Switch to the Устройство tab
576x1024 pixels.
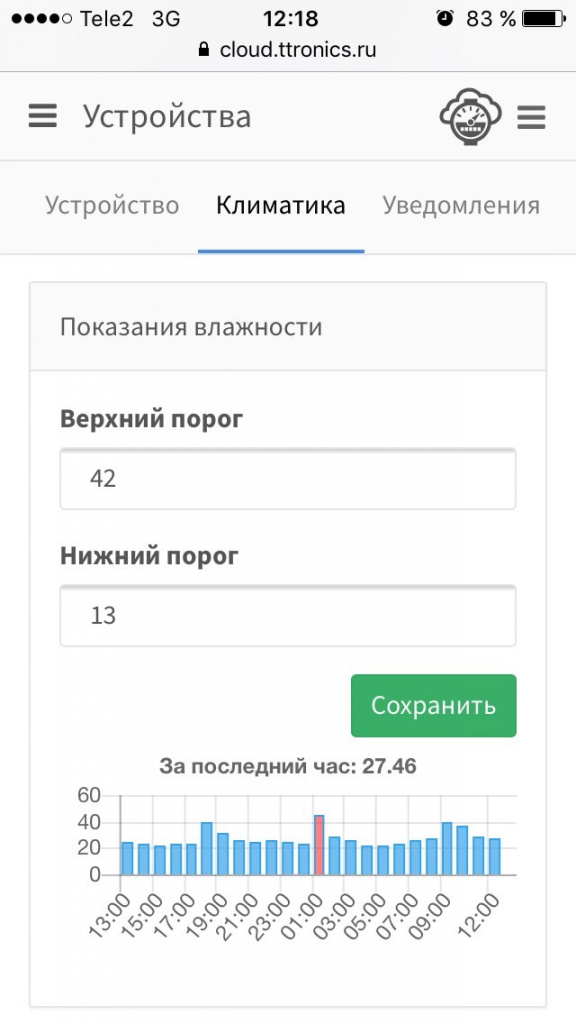click(x=112, y=205)
